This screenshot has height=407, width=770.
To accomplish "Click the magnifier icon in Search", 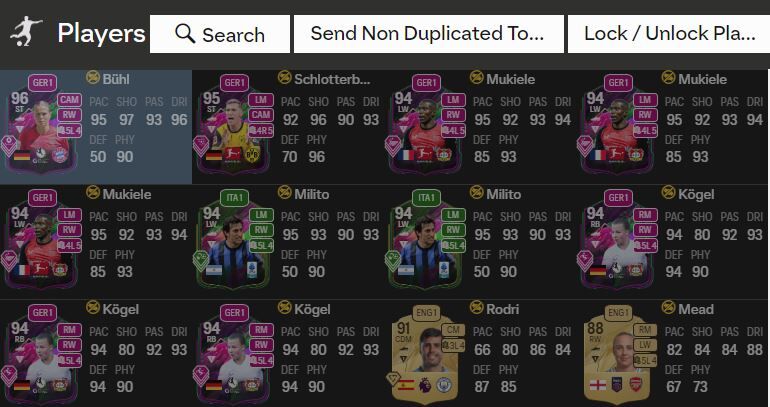I will (x=185, y=34).
